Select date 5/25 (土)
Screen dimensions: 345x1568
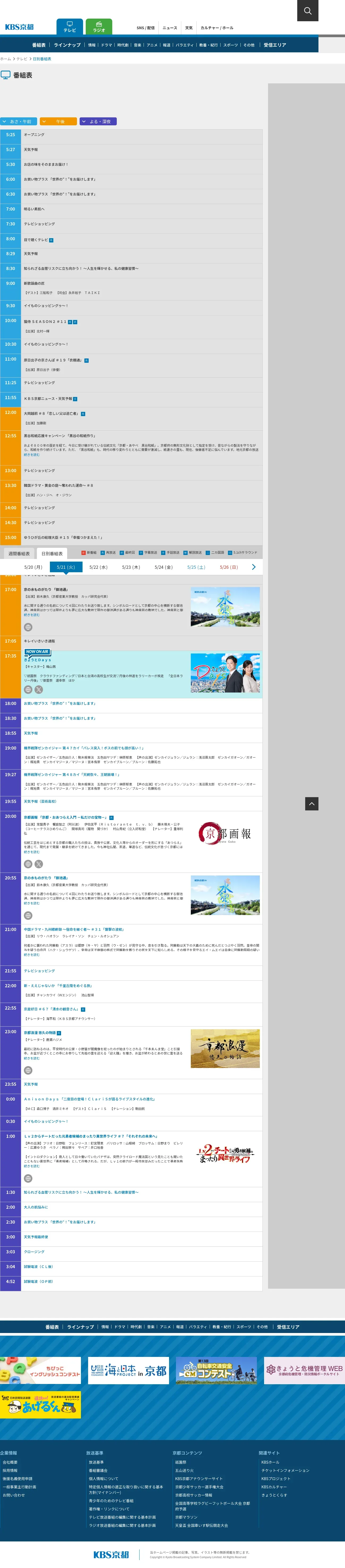click(x=196, y=567)
